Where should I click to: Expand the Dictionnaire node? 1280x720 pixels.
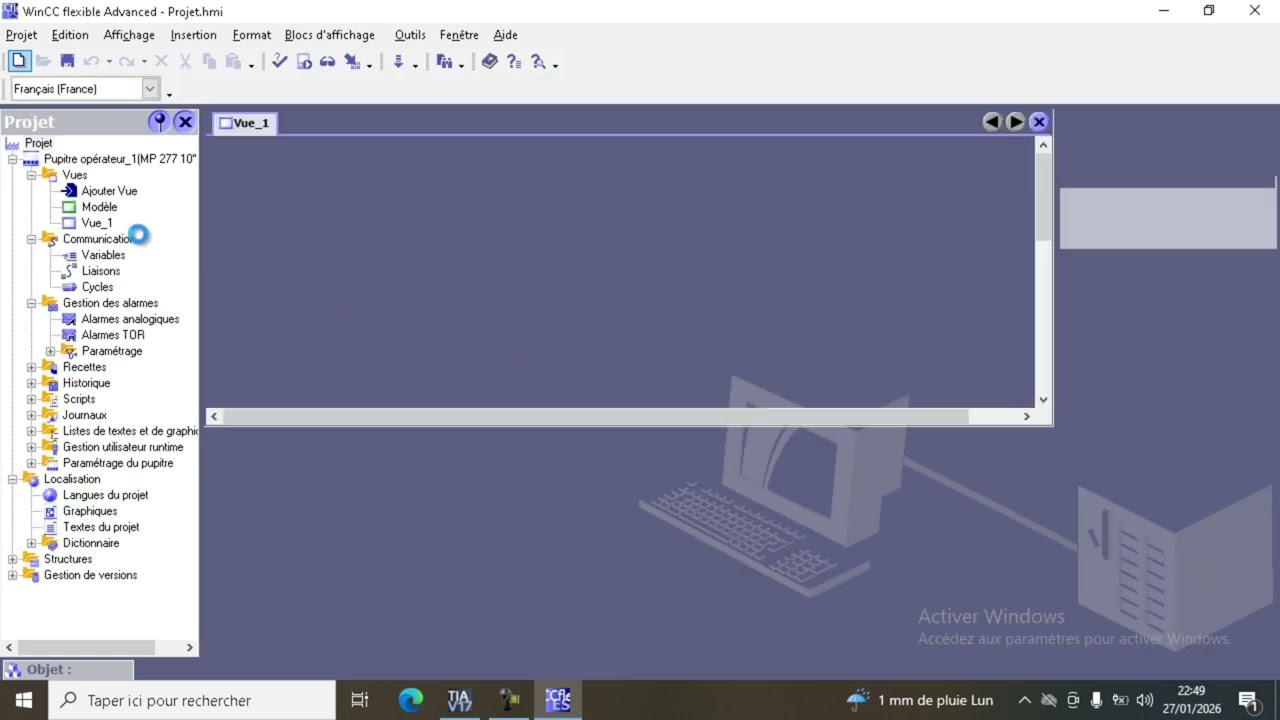(x=31, y=543)
